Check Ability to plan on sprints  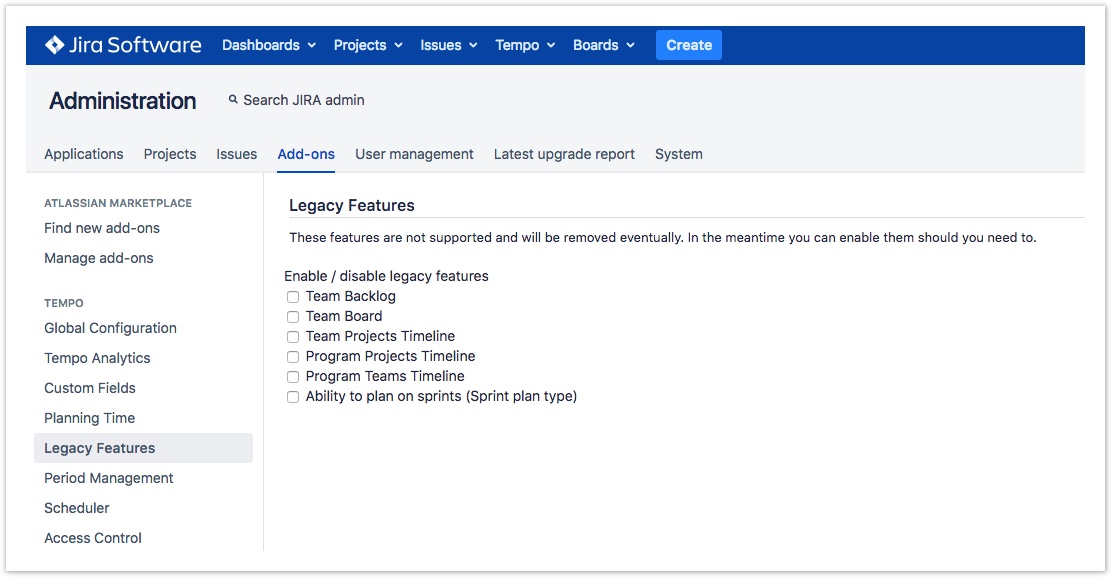(293, 397)
